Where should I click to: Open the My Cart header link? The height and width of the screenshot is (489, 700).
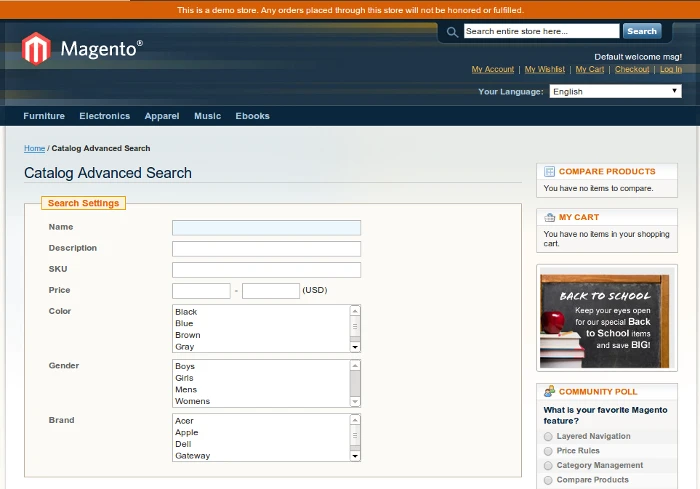pyautogui.click(x=590, y=69)
